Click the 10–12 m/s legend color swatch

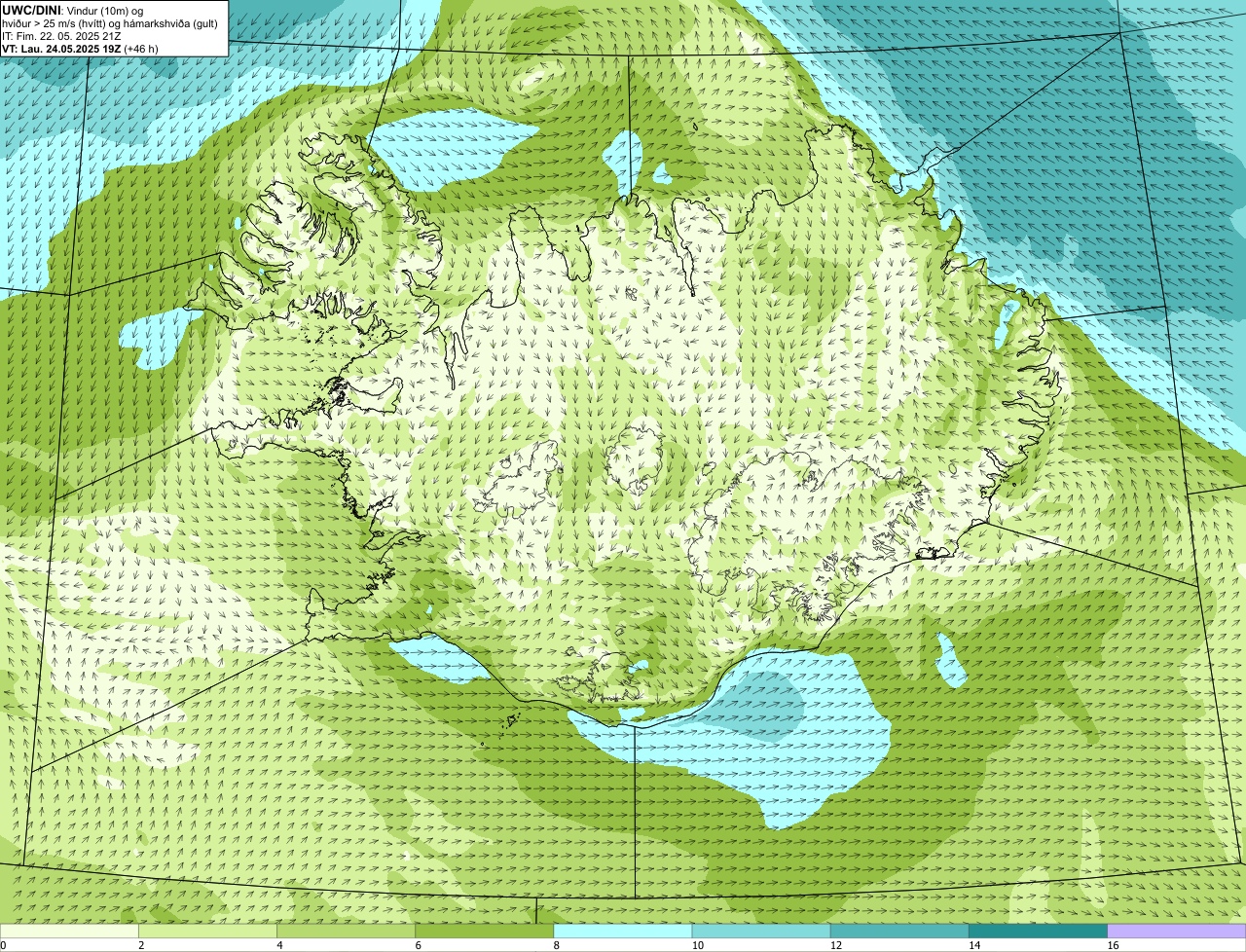click(x=761, y=931)
